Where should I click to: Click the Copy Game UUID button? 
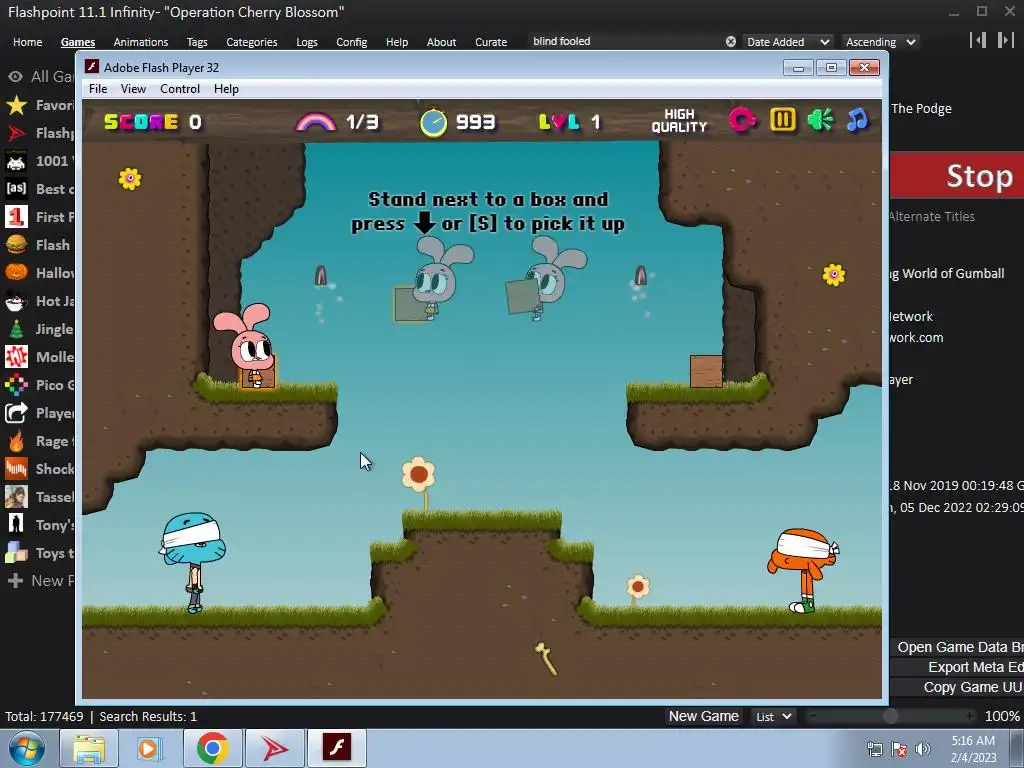(957, 687)
